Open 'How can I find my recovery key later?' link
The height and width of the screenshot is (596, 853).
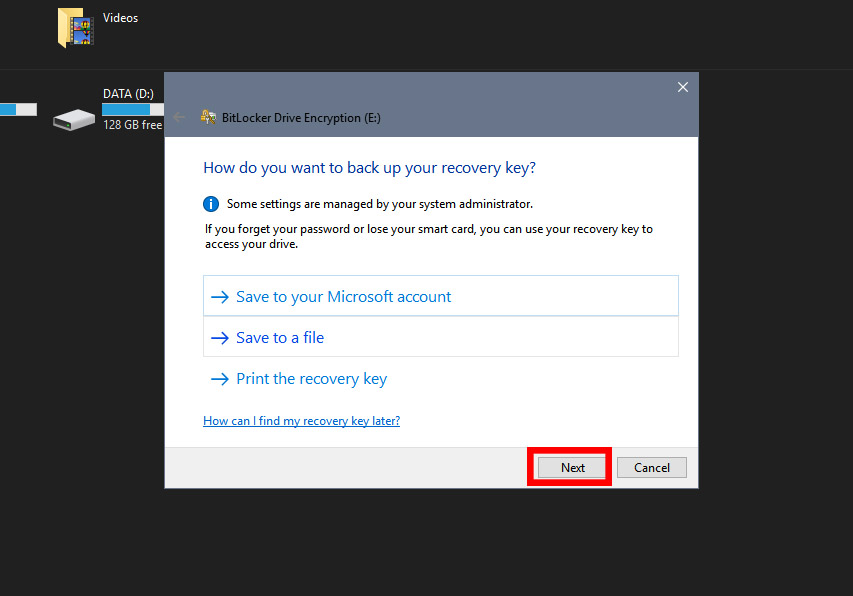pyautogui.click(x=301, y=421)
